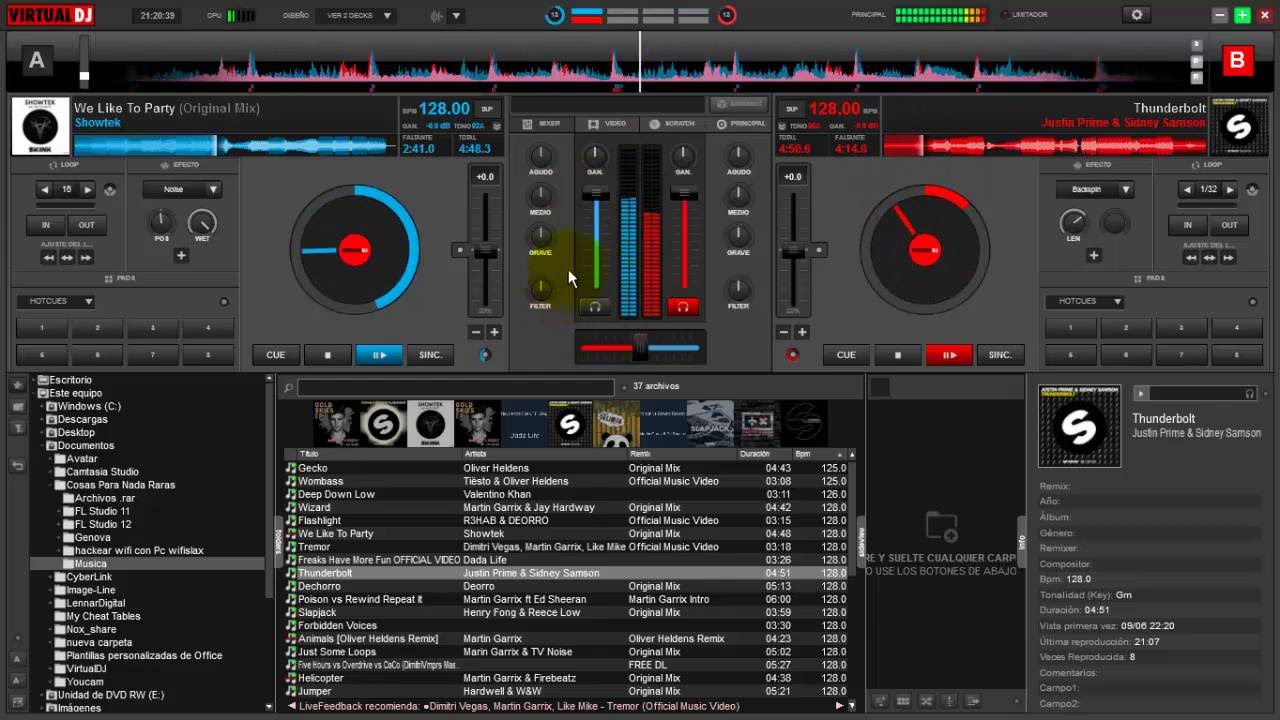Image resolution: width=1280 pixels, height=720 pixels.
Task: Click the CUE button on deck B
Action: [x=845, y=355]
